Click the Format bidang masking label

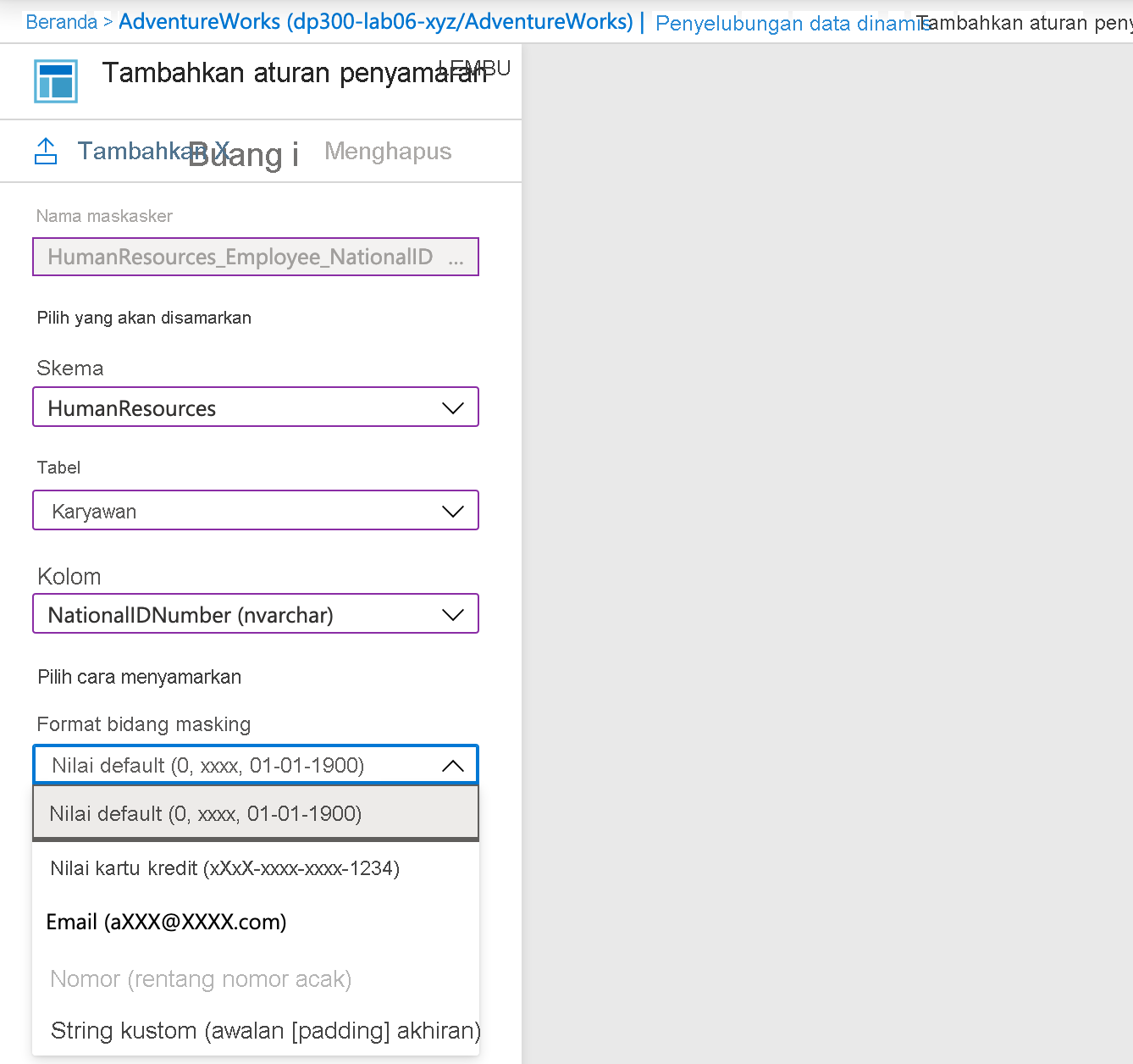(144, 724)
